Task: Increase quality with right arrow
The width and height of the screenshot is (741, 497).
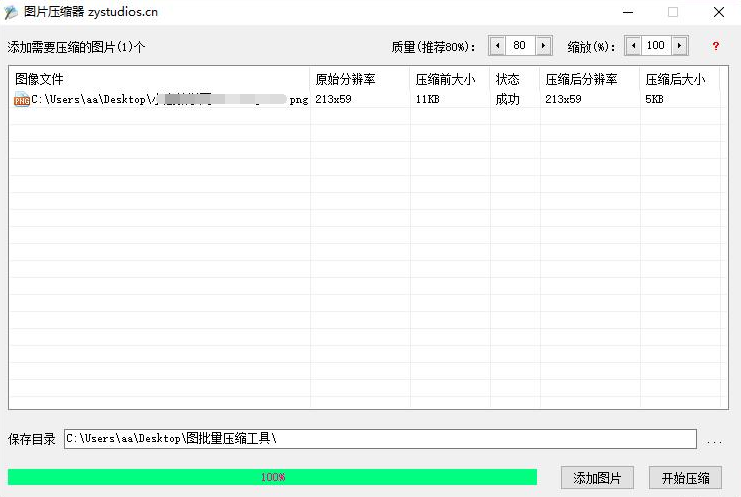Action: tap(543, 46)
